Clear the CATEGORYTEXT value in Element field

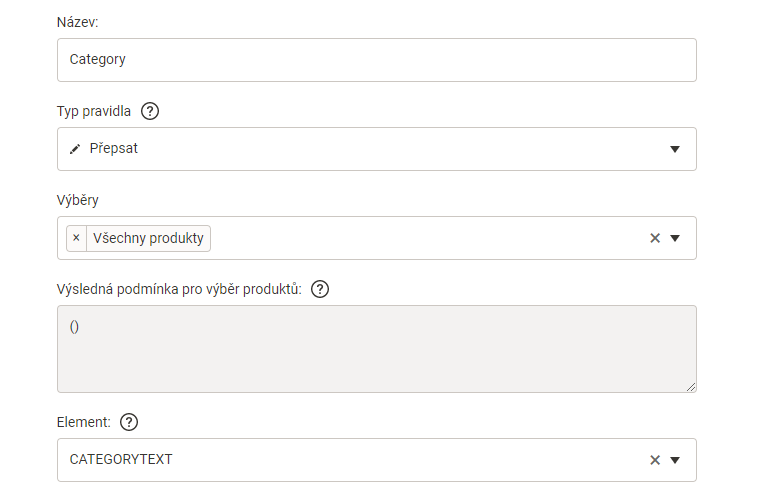(655, 460)
